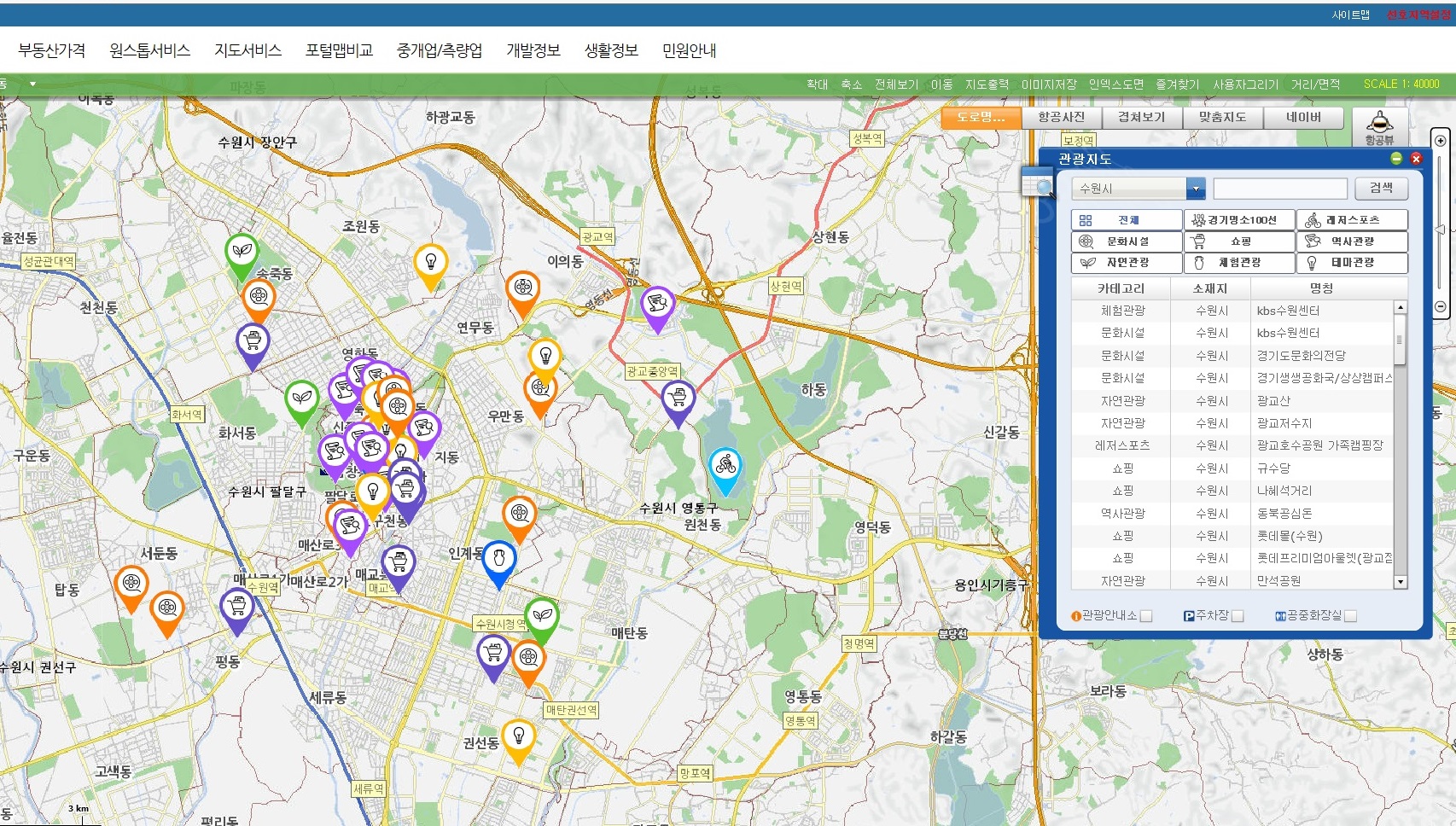Filter by 쇼핑 shopping cart category
This screenshot has width=1456, height=826.
1239,241
